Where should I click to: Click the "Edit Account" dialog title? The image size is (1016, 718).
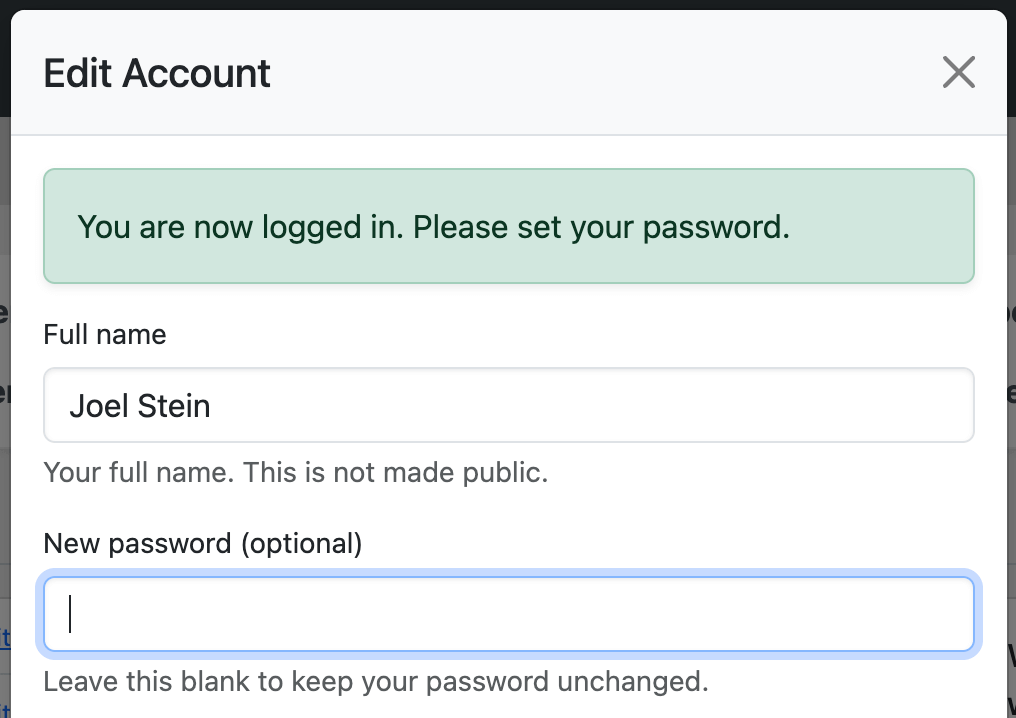(157, 74)
